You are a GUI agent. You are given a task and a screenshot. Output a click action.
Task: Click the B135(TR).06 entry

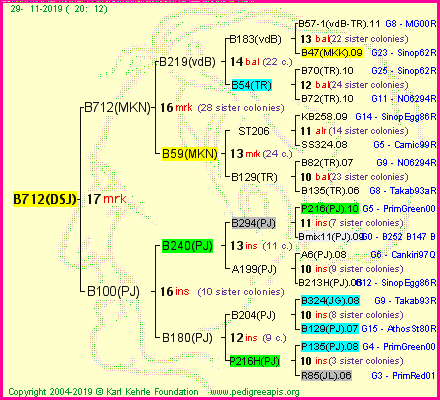pos(330,191)
